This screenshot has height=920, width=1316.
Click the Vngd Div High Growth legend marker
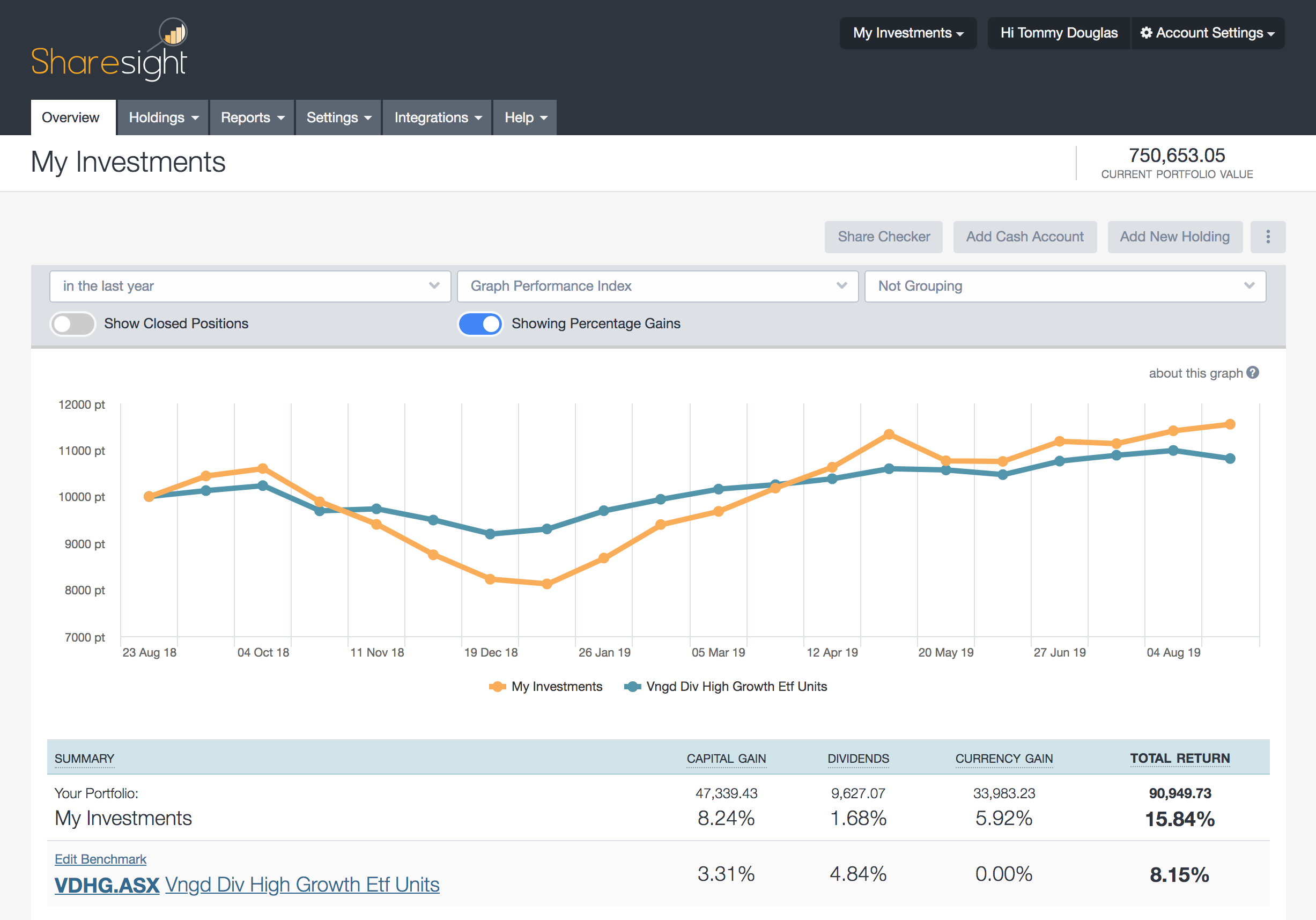(x=632, y=686)
